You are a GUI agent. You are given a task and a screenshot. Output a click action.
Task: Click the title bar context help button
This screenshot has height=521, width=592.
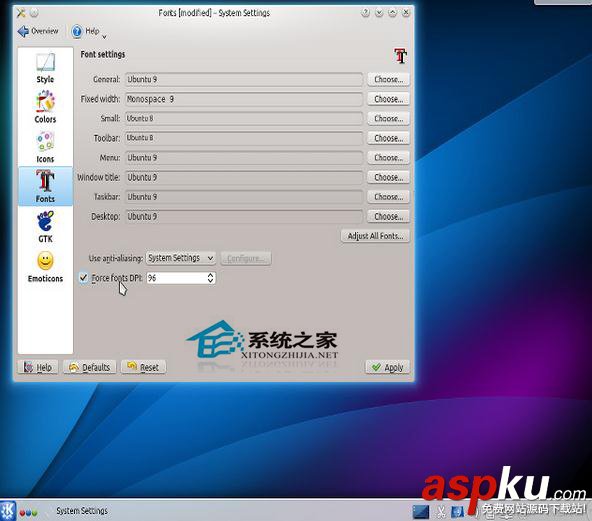pyautogui.click(x=365, y=13)
